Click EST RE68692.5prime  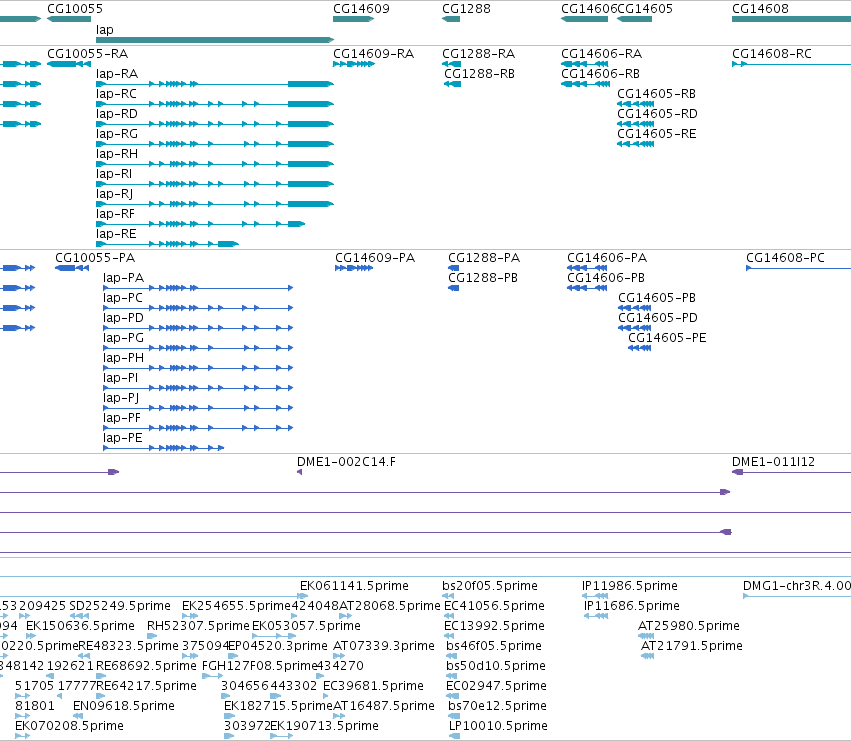pyautogui.click(x=147, y=666)
